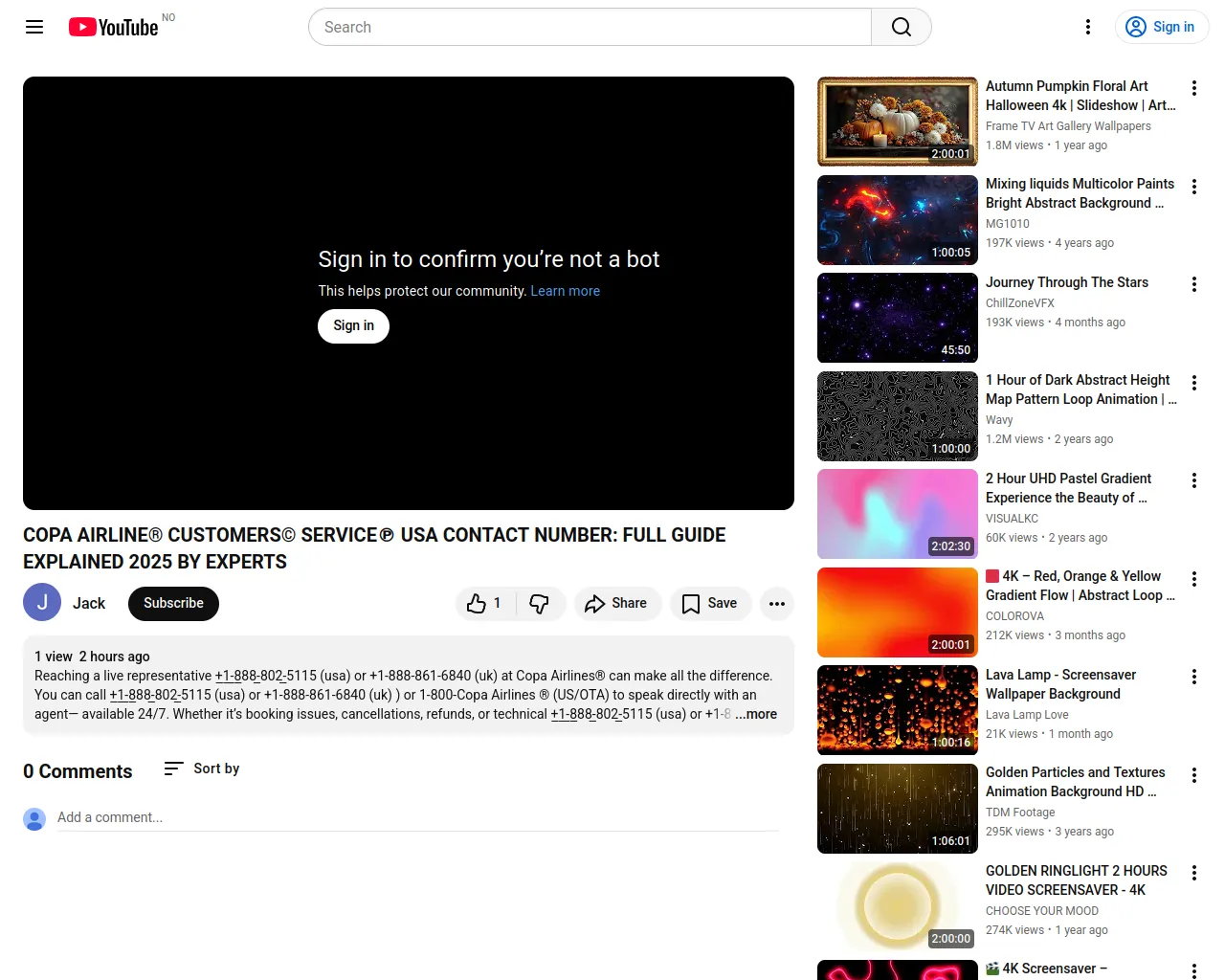This screenshot has width=1225, height=980.
Task: Open the Sort by comments dropdown
Action: tap(202, 768)
